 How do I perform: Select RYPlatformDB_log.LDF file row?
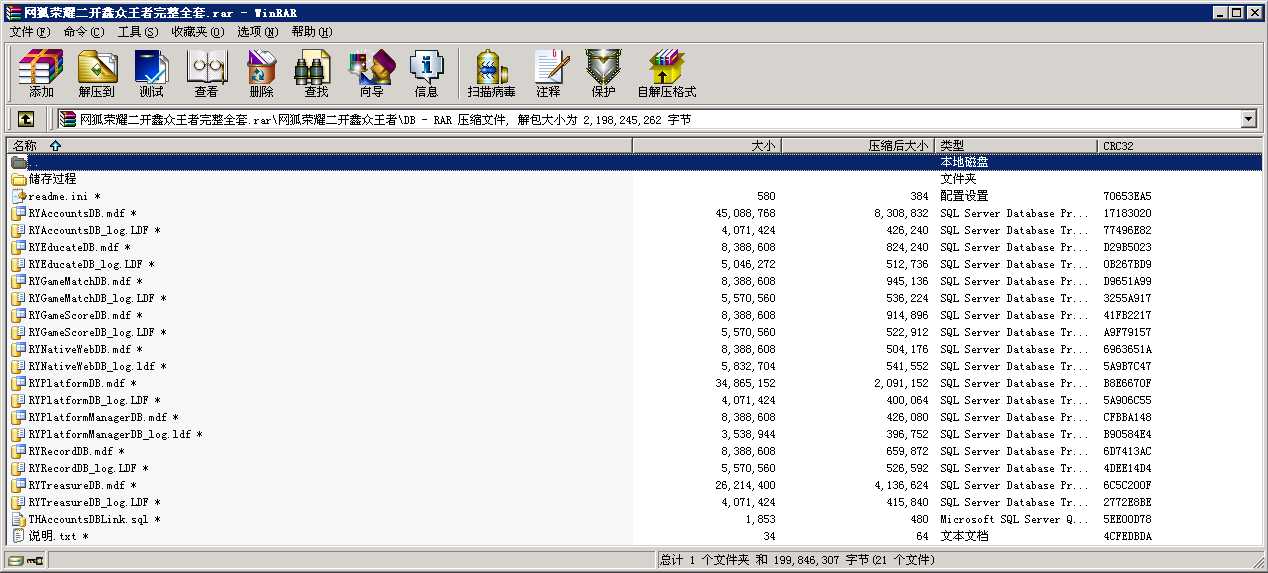pos(635,400)
